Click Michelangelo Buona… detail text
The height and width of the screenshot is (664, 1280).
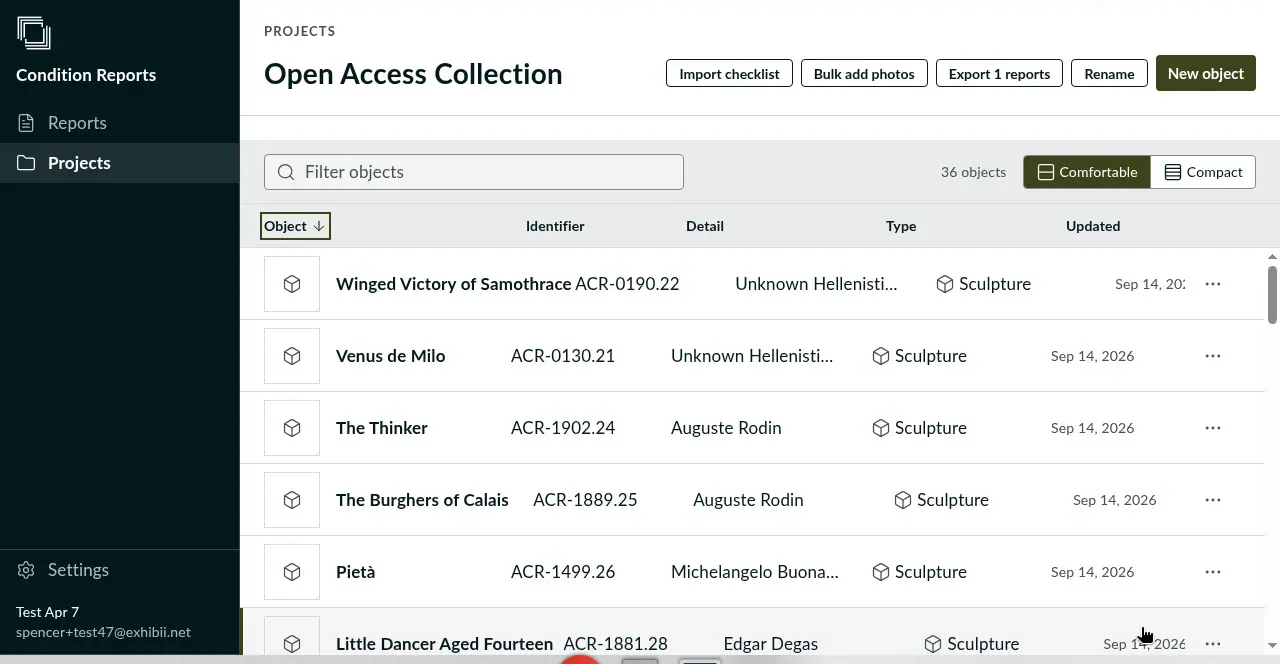755,572
